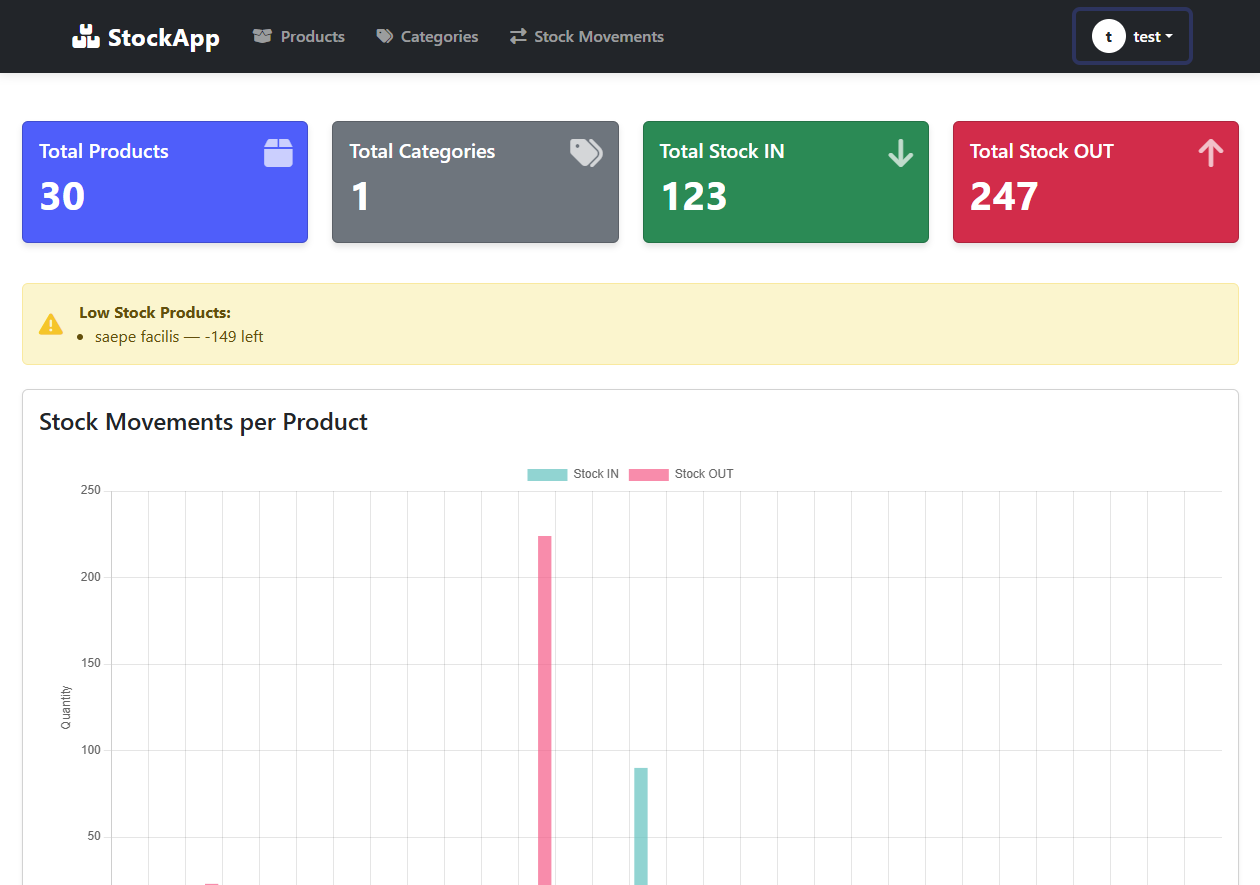Click the Total Stock OUT value 247
The image size is (1260, 885).
[x=1004, y=196]
